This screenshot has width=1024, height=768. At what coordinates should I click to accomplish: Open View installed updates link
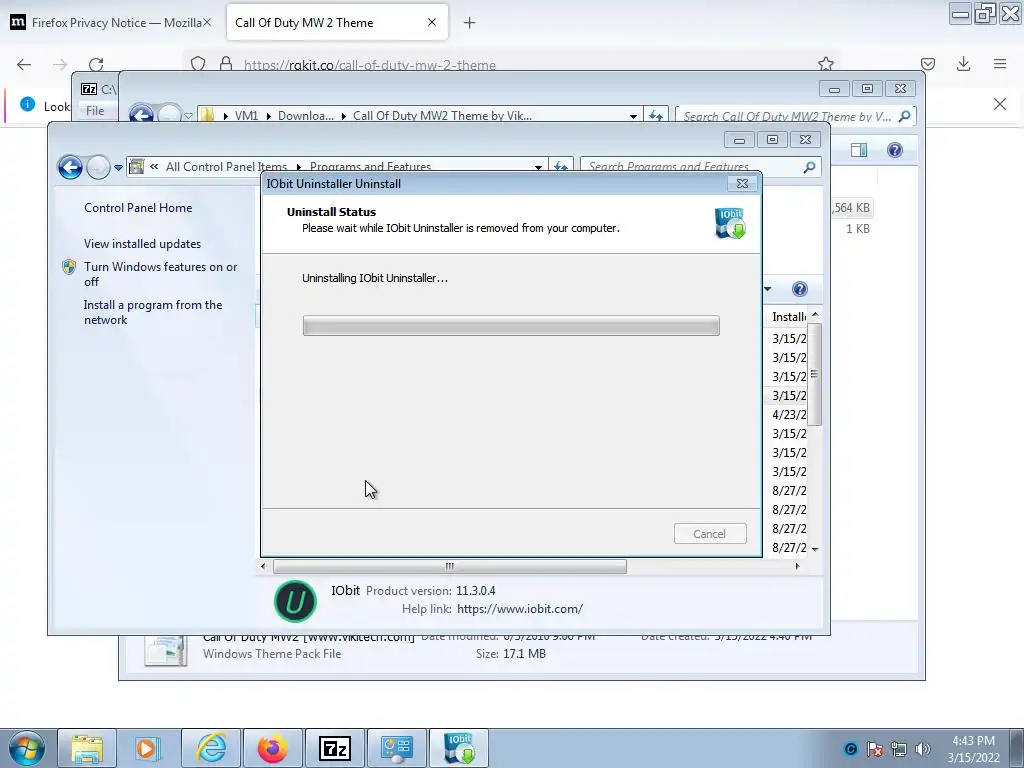pyautogui.click(x=142, y=244)
